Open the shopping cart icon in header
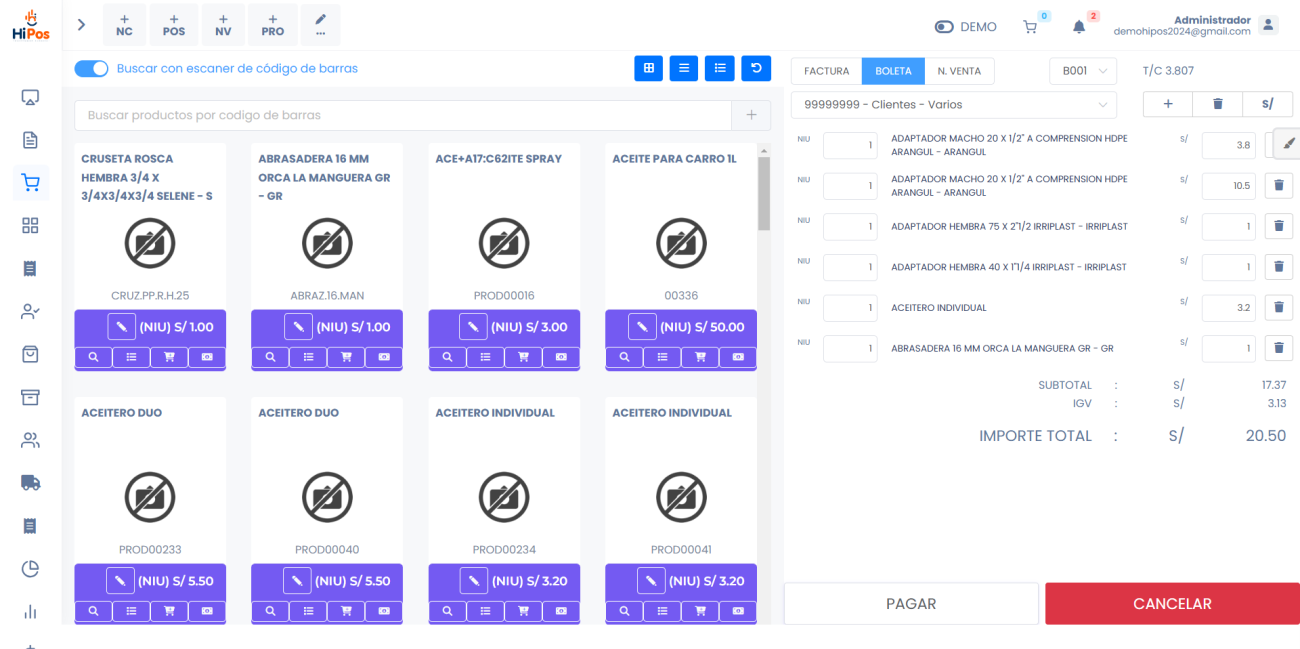Viewport: 1300px width, 649px height. click(1030, 27)
